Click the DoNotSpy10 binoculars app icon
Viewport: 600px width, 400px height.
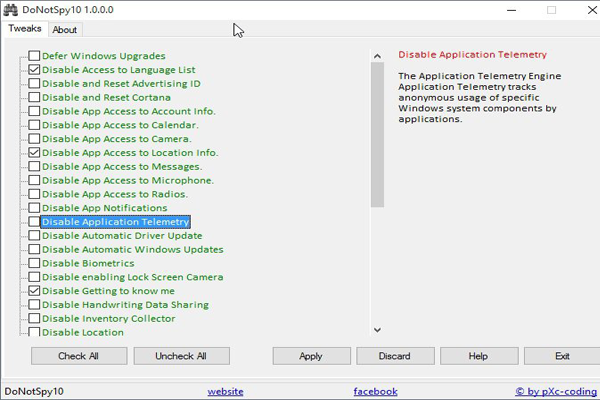pyautogui.click(x=10, y=10)
